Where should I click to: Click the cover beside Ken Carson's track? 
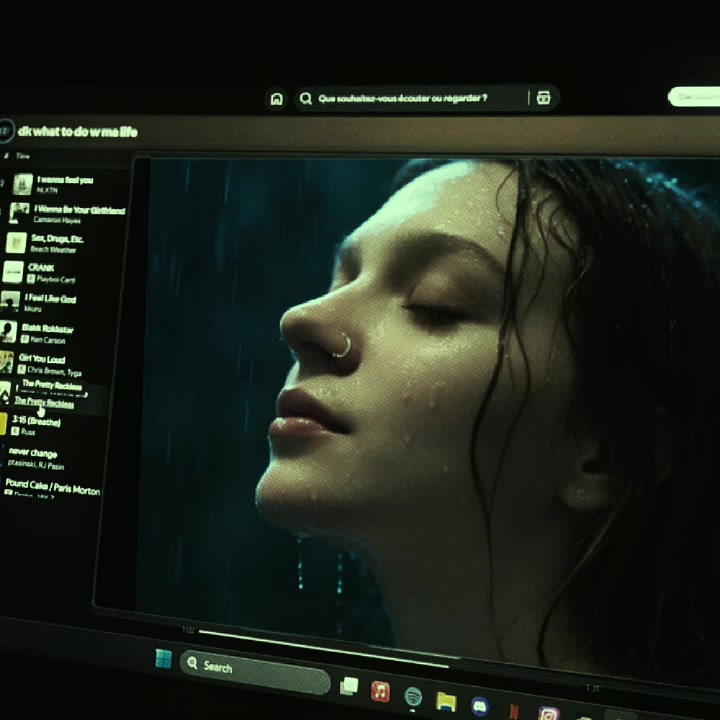[x=8, y=332]
